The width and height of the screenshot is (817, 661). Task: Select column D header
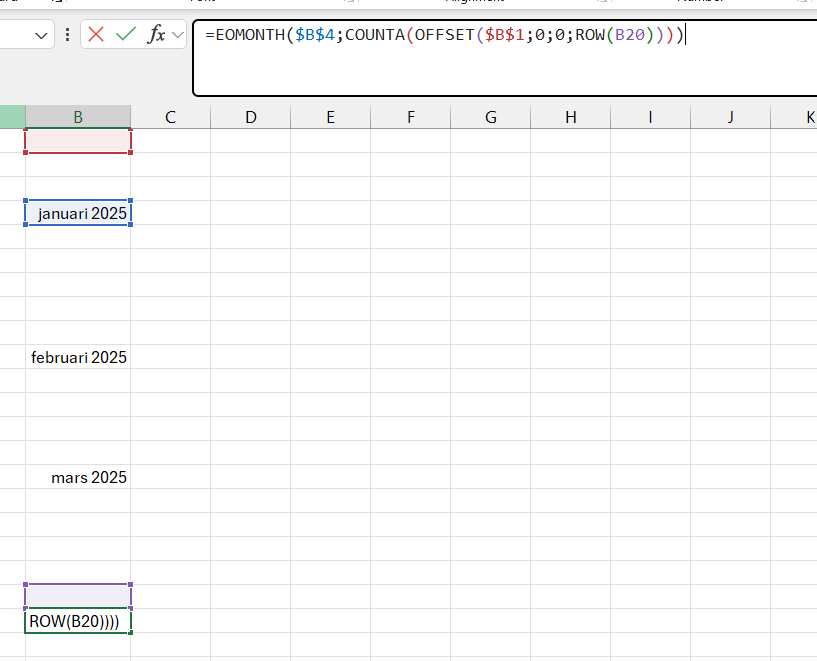click(x=250, y=117)
